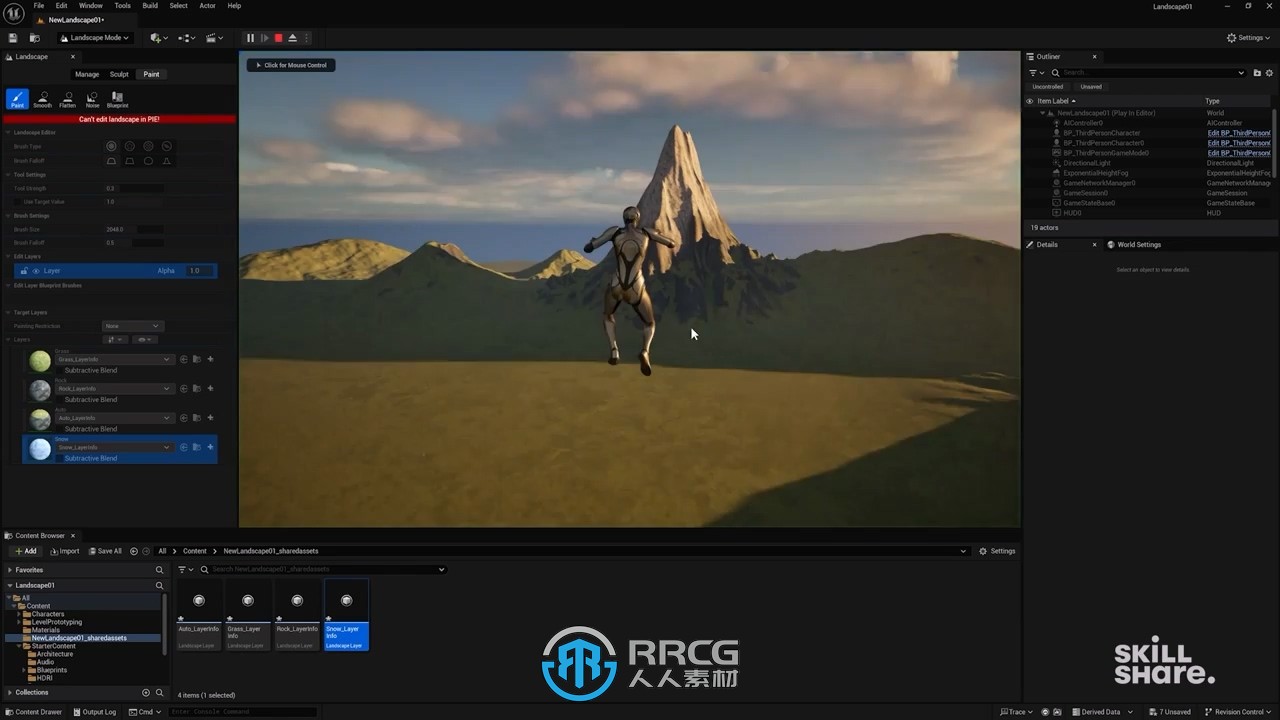Click the Enter Console Command field
The width and height of the screenshot is (1280, 720).
tap(242, 712)
